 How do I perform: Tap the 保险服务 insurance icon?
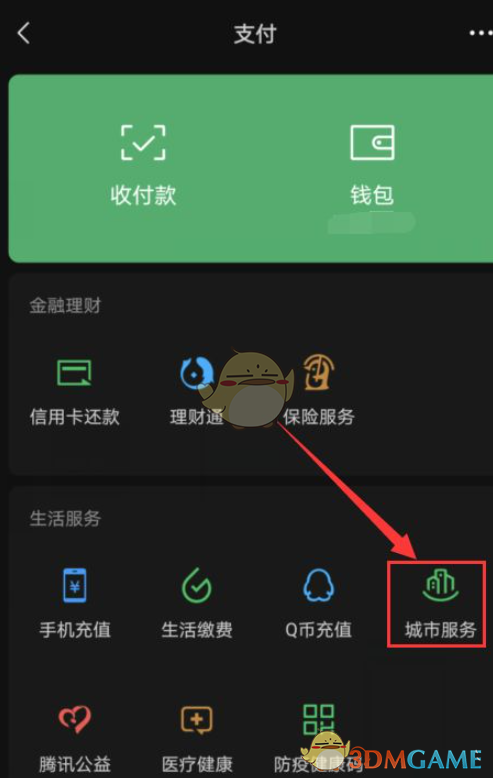(x=318, y=372)
